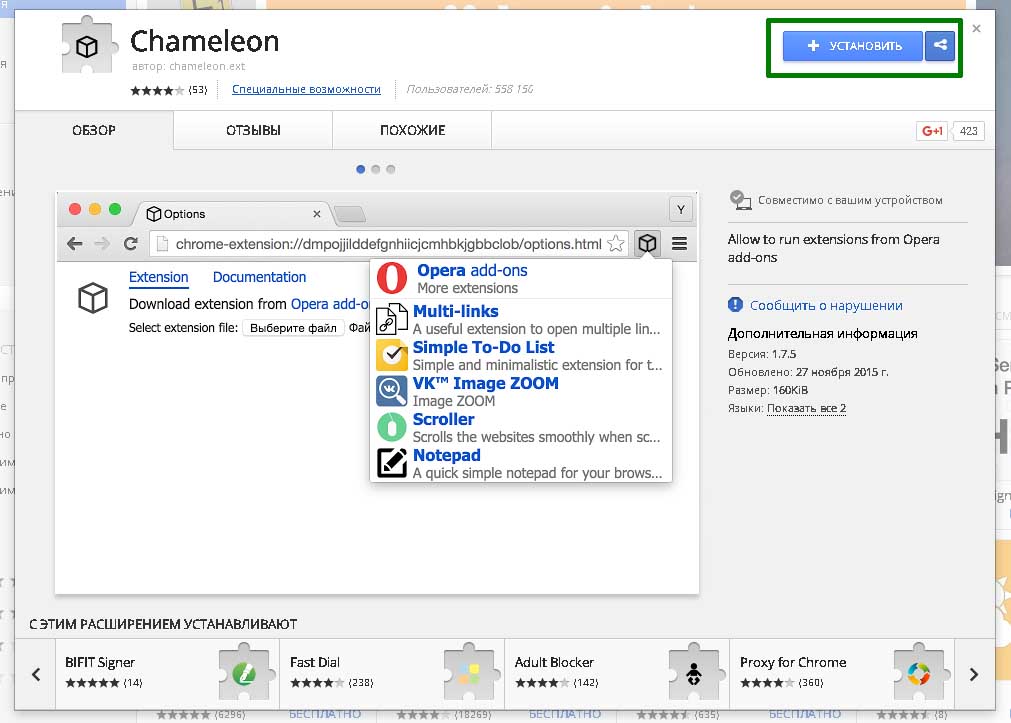Click the Выберите файл file button in the screenshot
The height and width of the screenshot is (723, 1011).
(293, 328)
